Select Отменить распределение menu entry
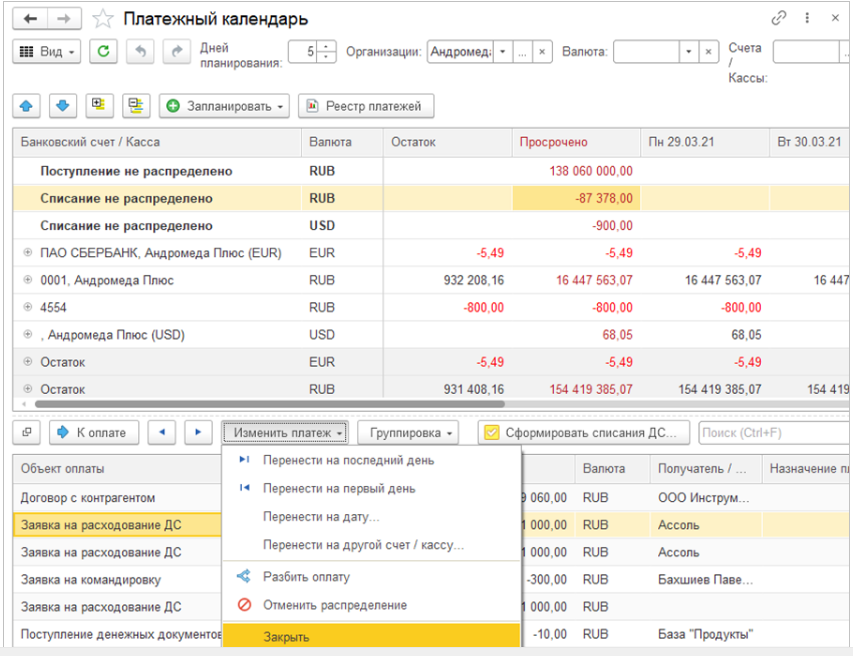 (x=334, y=605)
